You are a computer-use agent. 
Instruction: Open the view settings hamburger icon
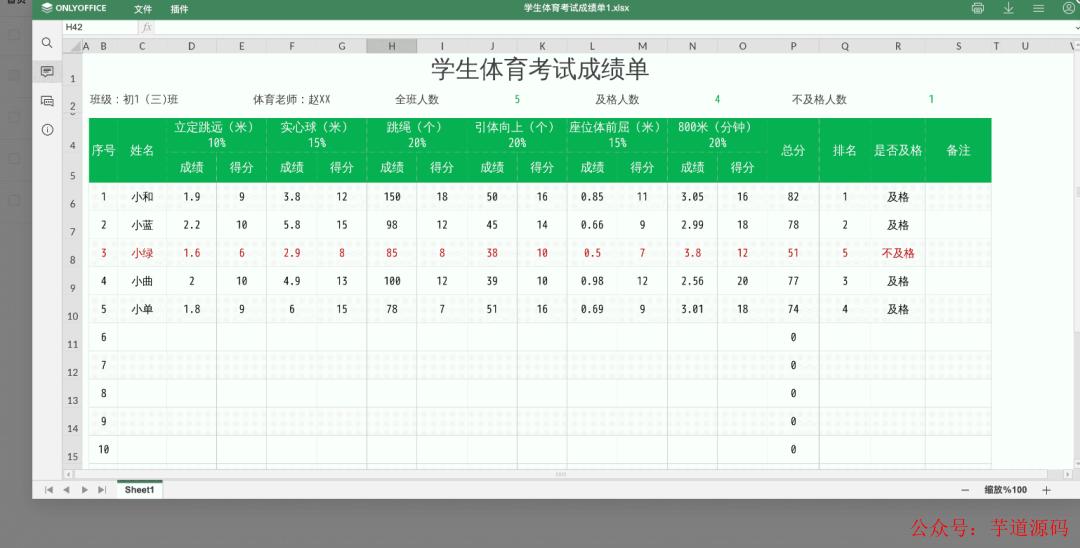point(1039,8)
